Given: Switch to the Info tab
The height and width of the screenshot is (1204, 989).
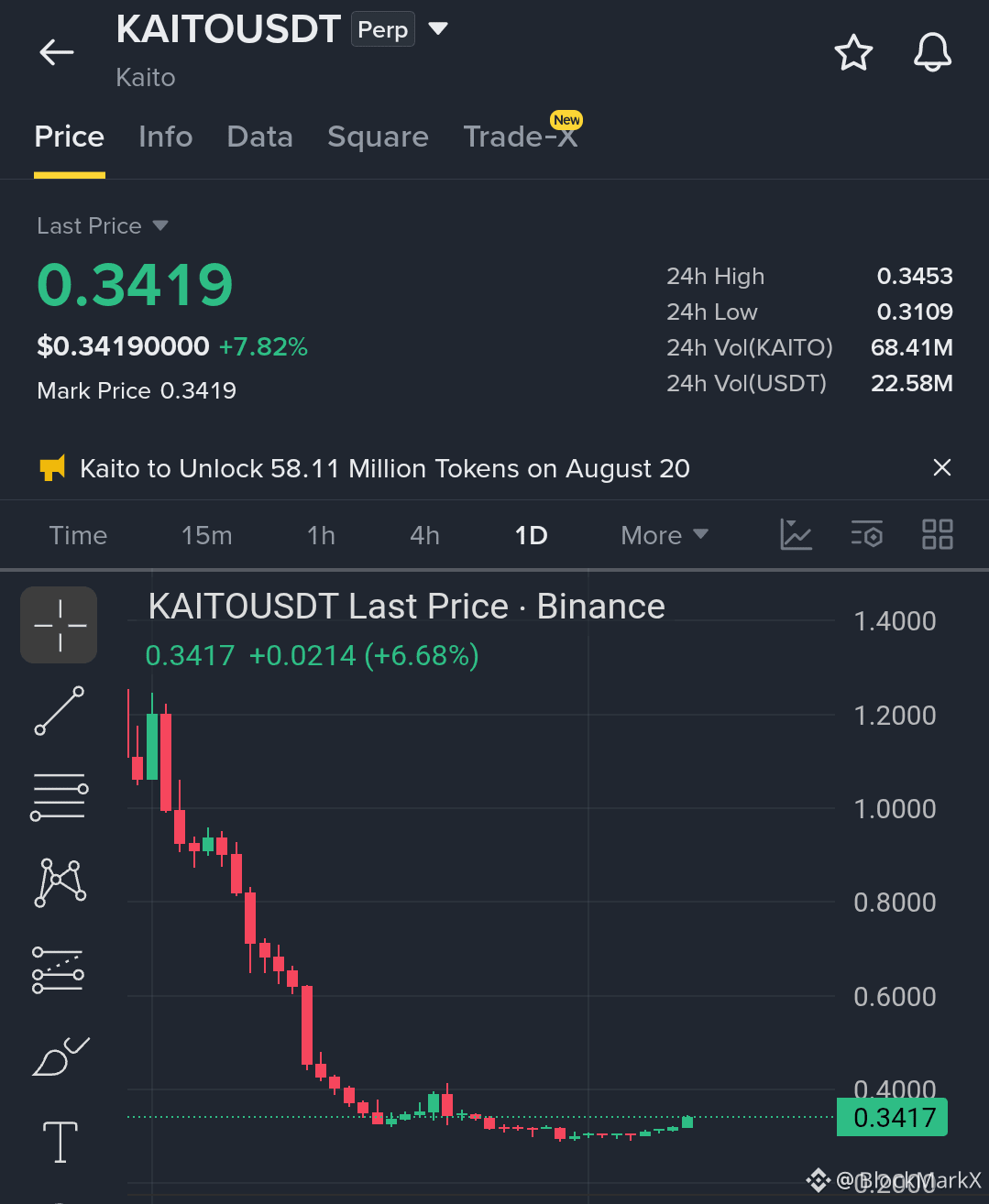Looking at the screenshot, I should point(166,137).
